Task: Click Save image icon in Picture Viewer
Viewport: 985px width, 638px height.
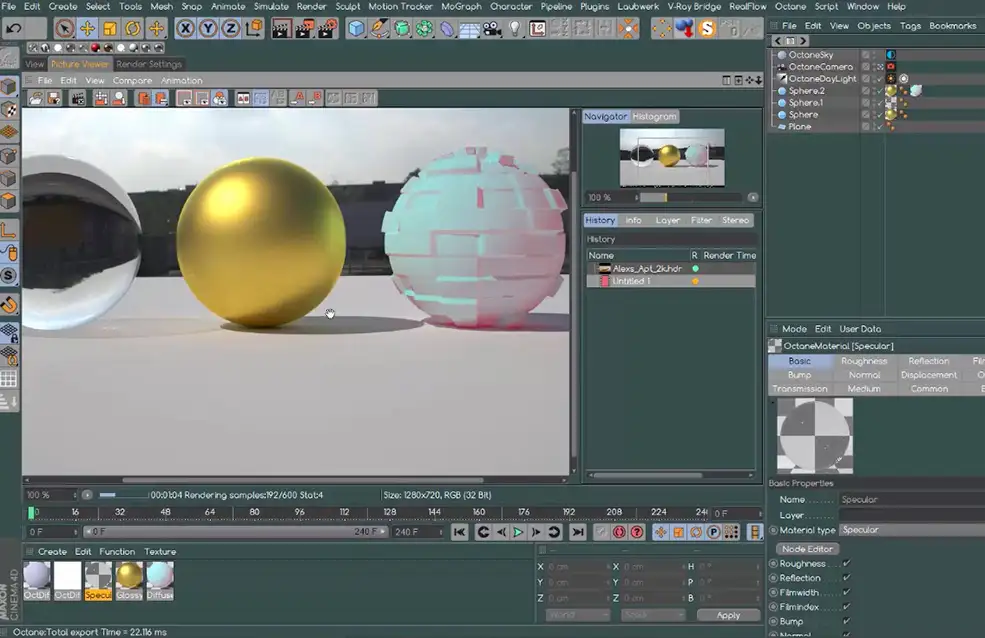Action: click(54, 98)
